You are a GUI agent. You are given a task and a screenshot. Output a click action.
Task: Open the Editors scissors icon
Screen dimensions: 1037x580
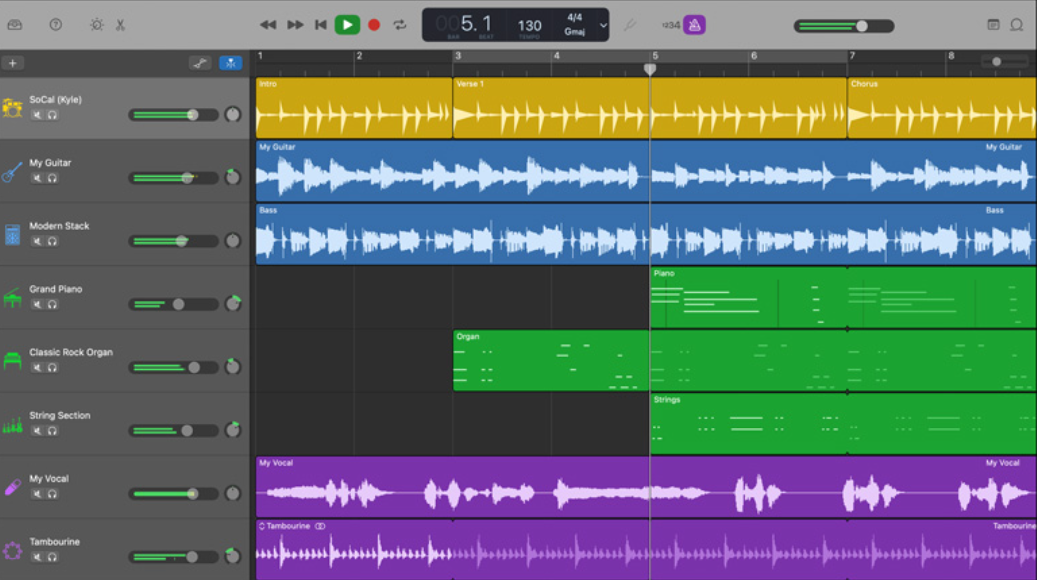[x=120, y=25]
